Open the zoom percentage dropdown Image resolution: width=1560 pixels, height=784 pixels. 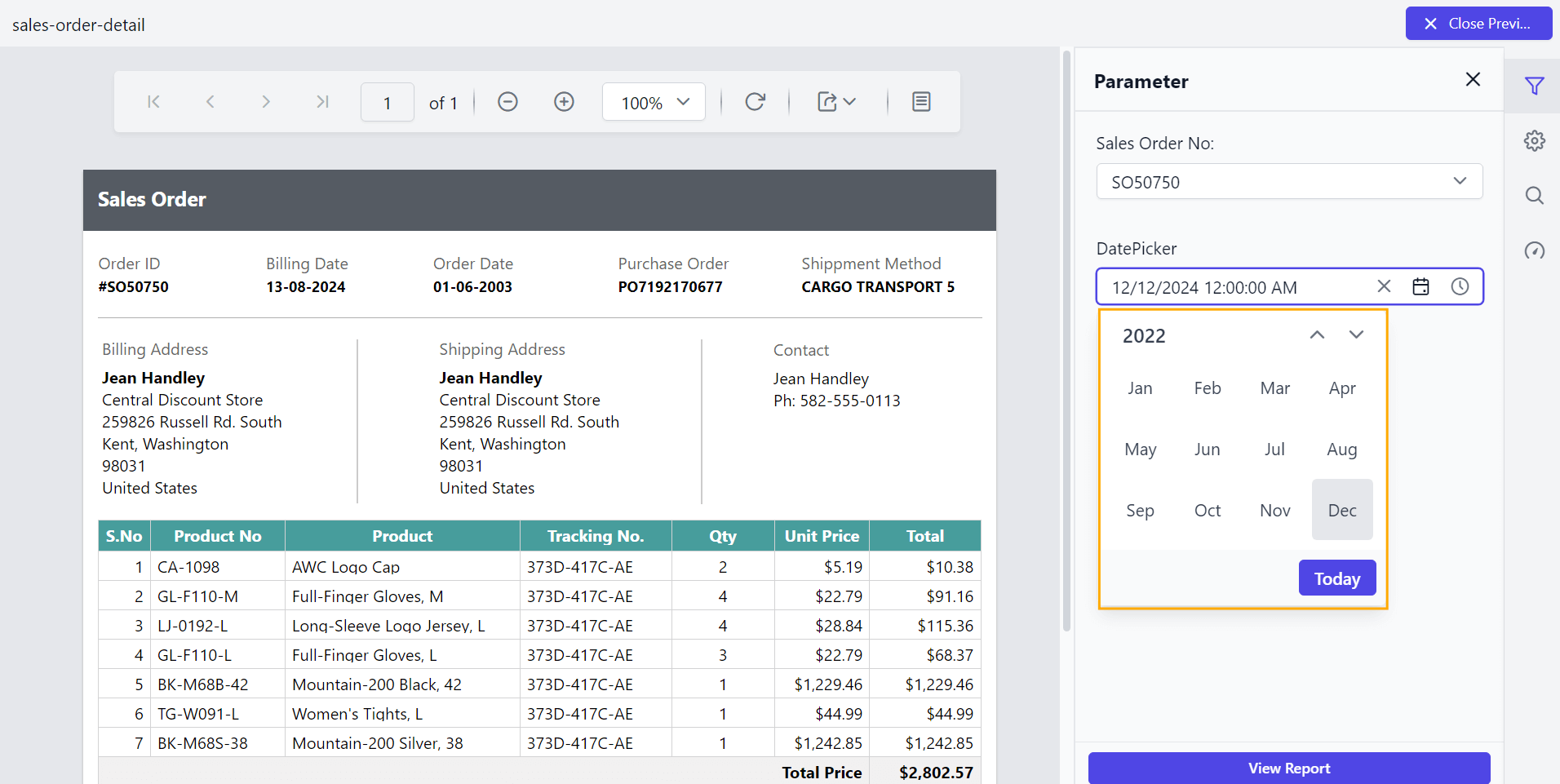coord(653,101)
